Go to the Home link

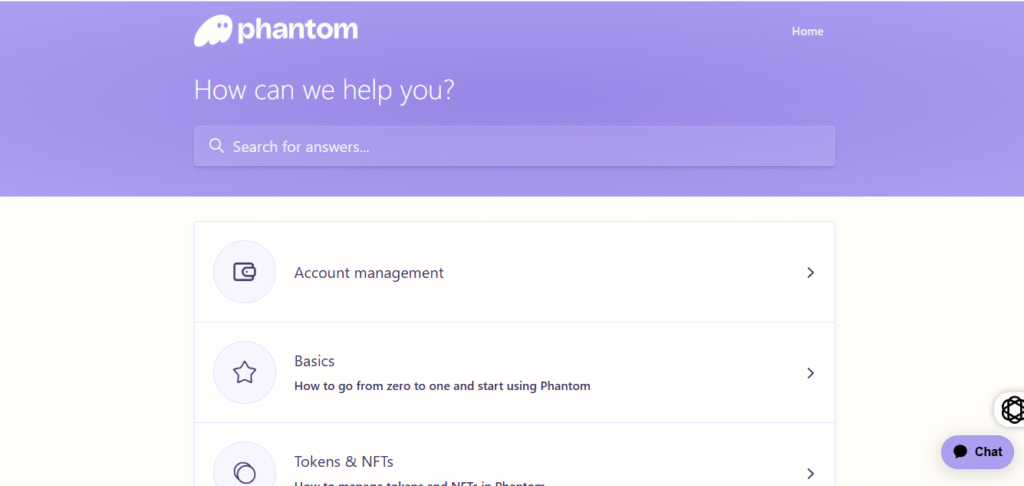(x=807, y=31)
